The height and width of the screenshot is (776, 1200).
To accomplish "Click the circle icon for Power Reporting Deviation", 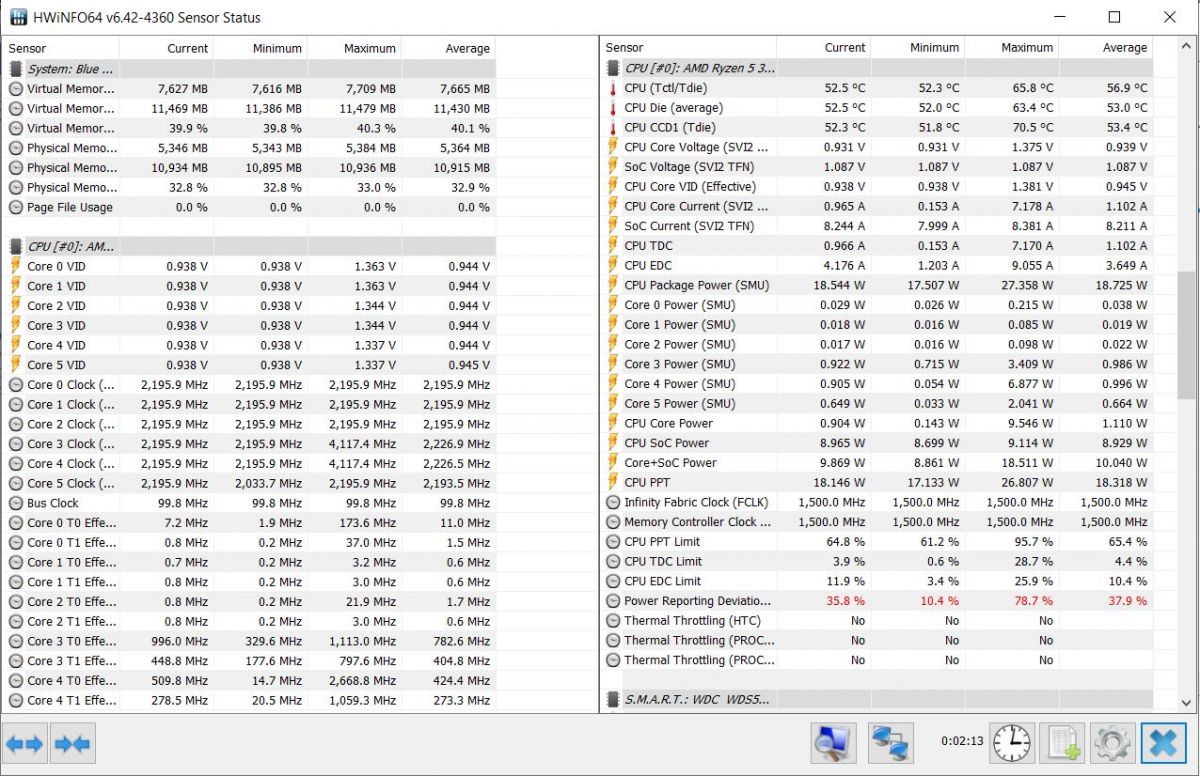I will click(614, 601).
